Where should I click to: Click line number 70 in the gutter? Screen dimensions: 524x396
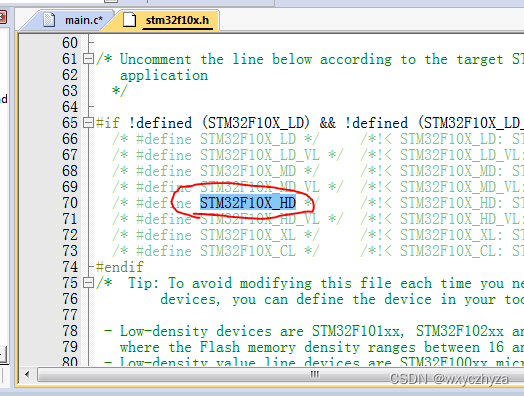pyautogui.click(x=70, y=203)
